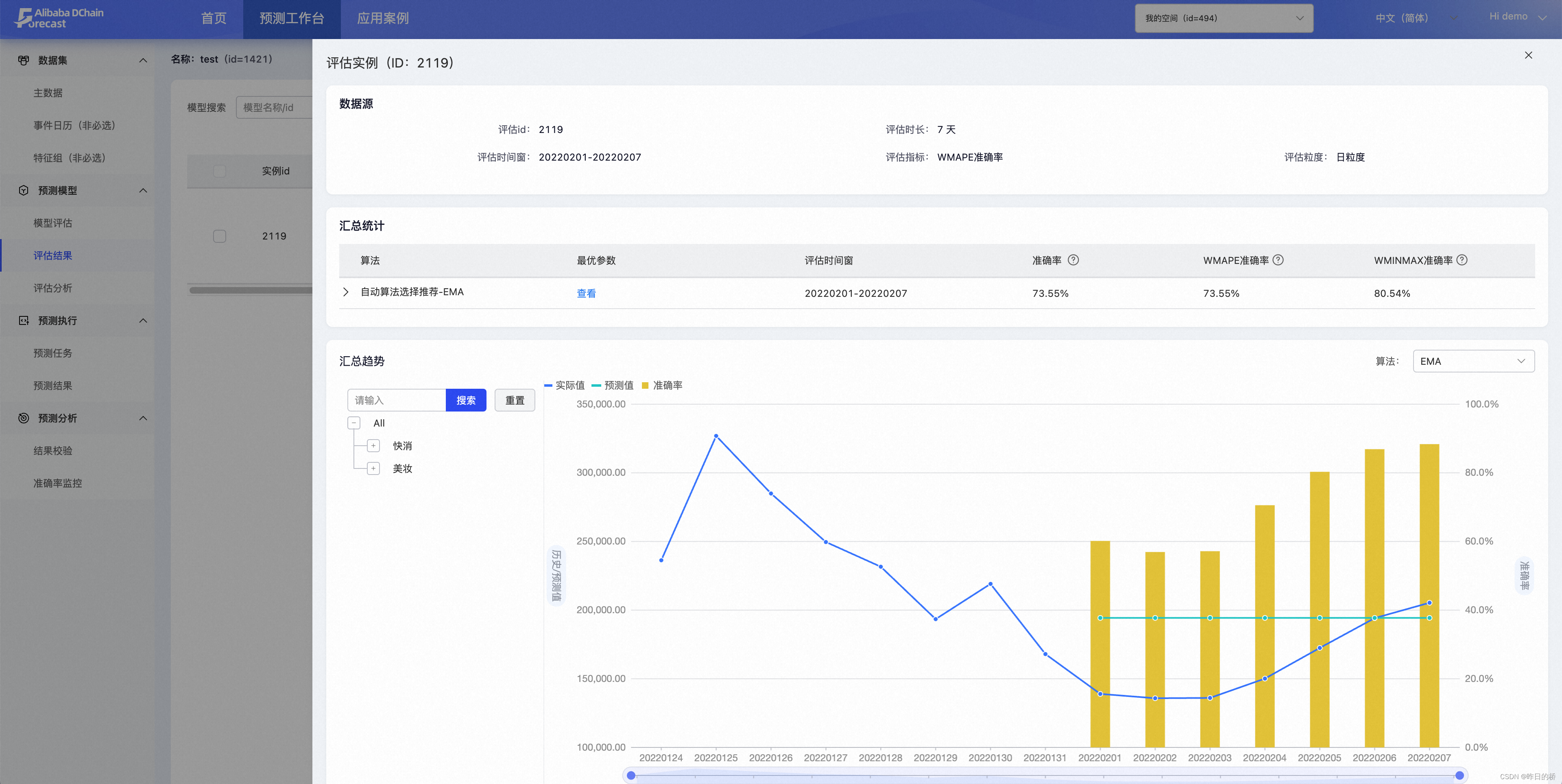
Task: Click the 预测执行 sidebar icon
Action: (x=24, y=320)
